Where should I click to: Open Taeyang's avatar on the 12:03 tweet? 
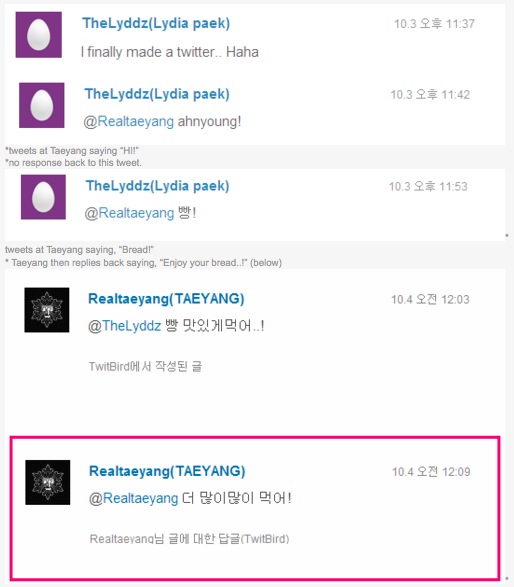click(47, 310)
